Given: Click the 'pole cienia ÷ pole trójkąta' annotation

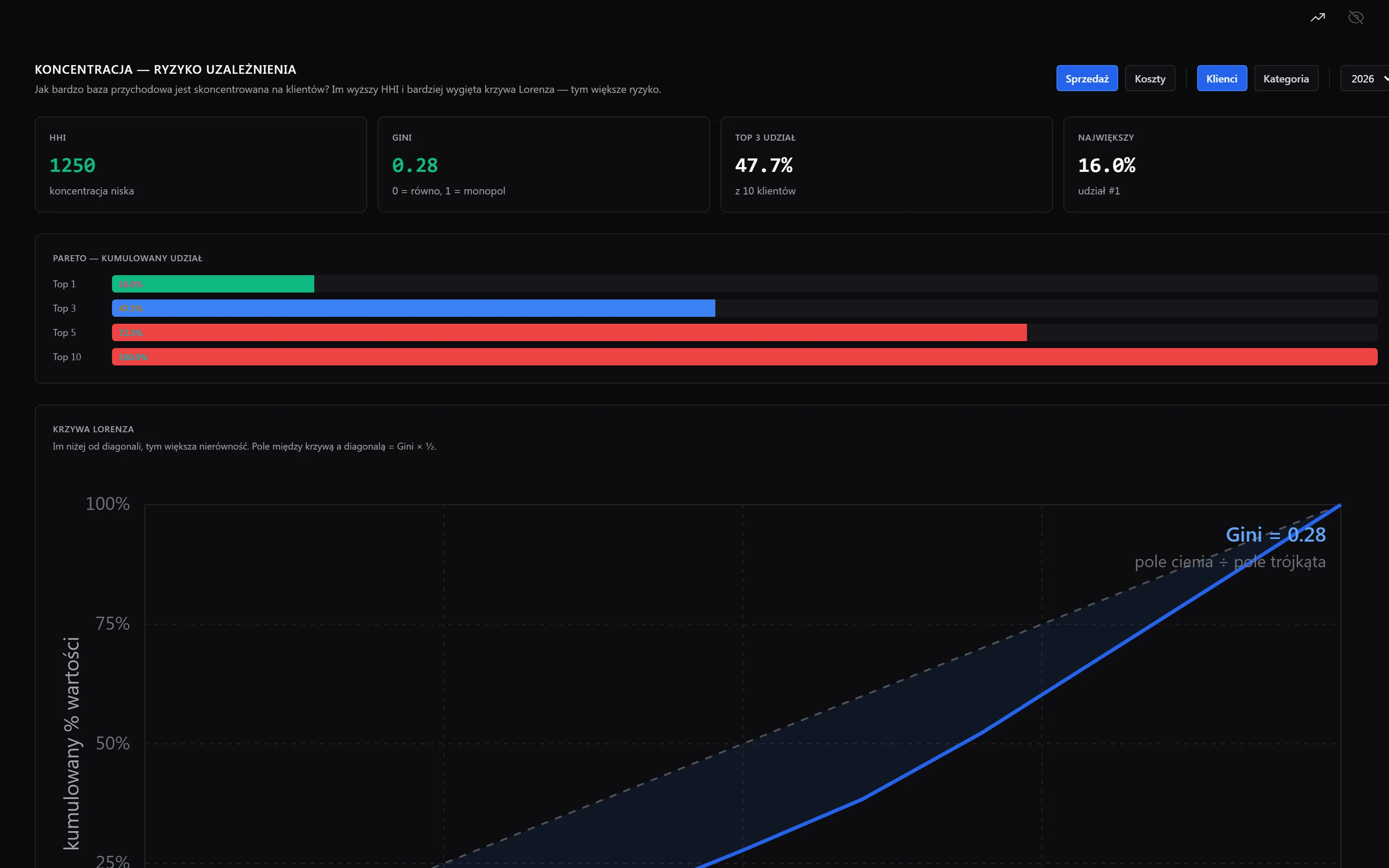Looking at the screenshot, I should coord(1230,562).
